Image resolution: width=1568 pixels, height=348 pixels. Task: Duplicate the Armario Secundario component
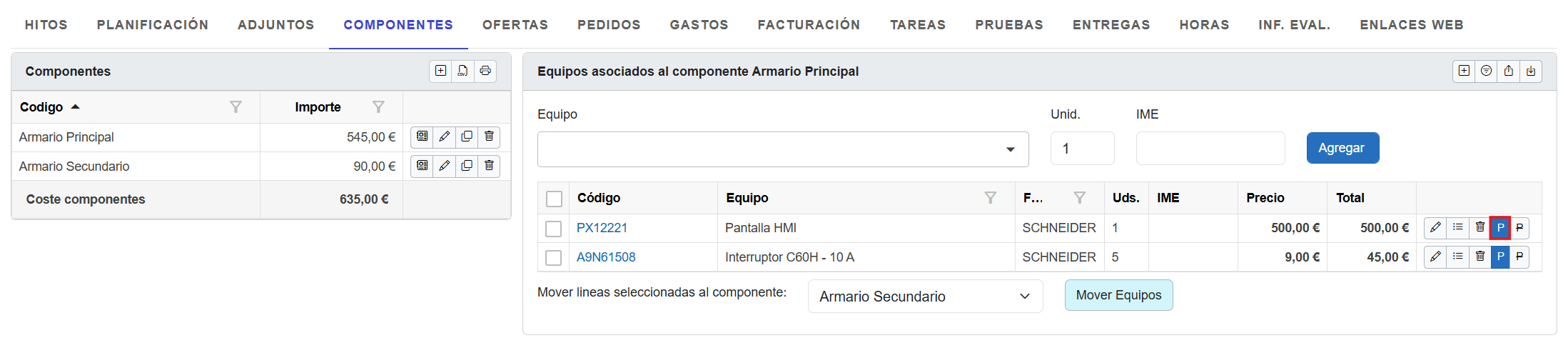[x=467, y=166]
